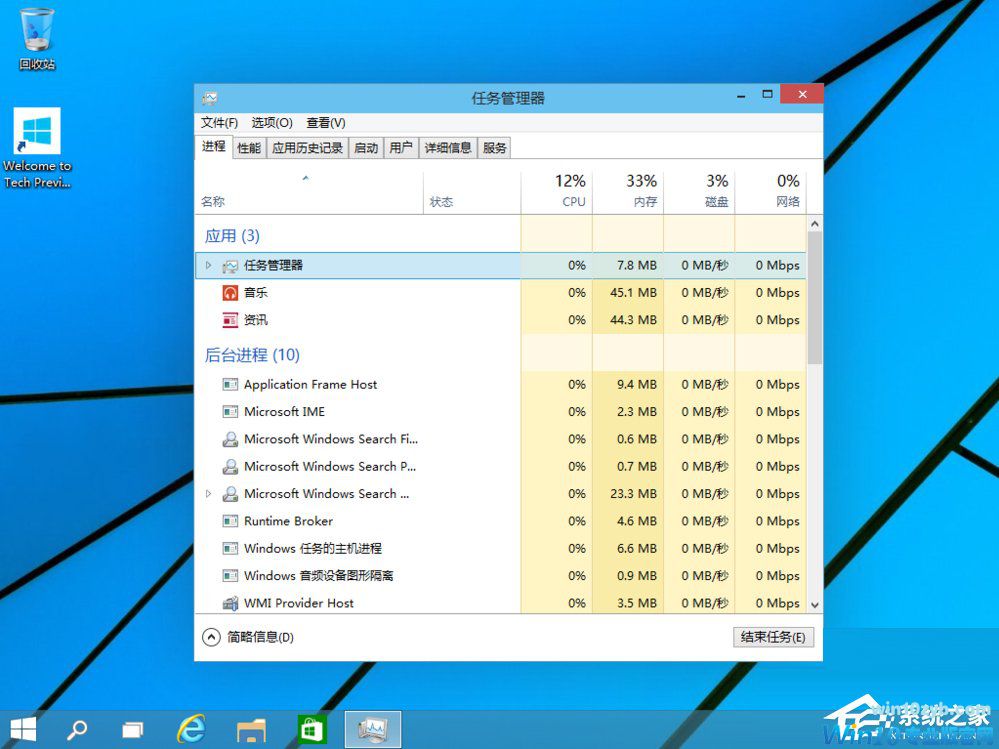Click the Start button
Screen dimensions: 999x749
point(21,728)
